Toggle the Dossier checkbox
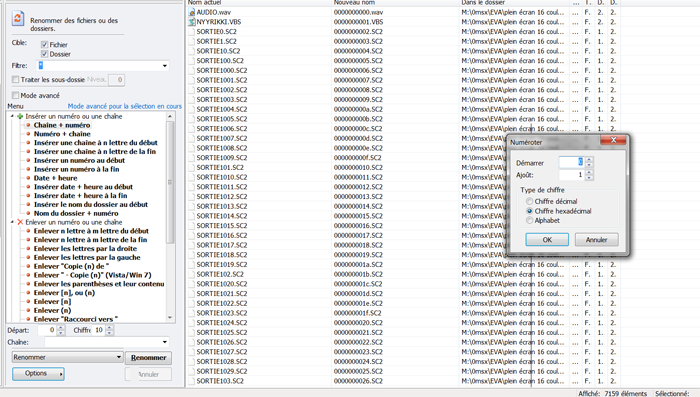700x397 pixels. (x=44, y=54)
